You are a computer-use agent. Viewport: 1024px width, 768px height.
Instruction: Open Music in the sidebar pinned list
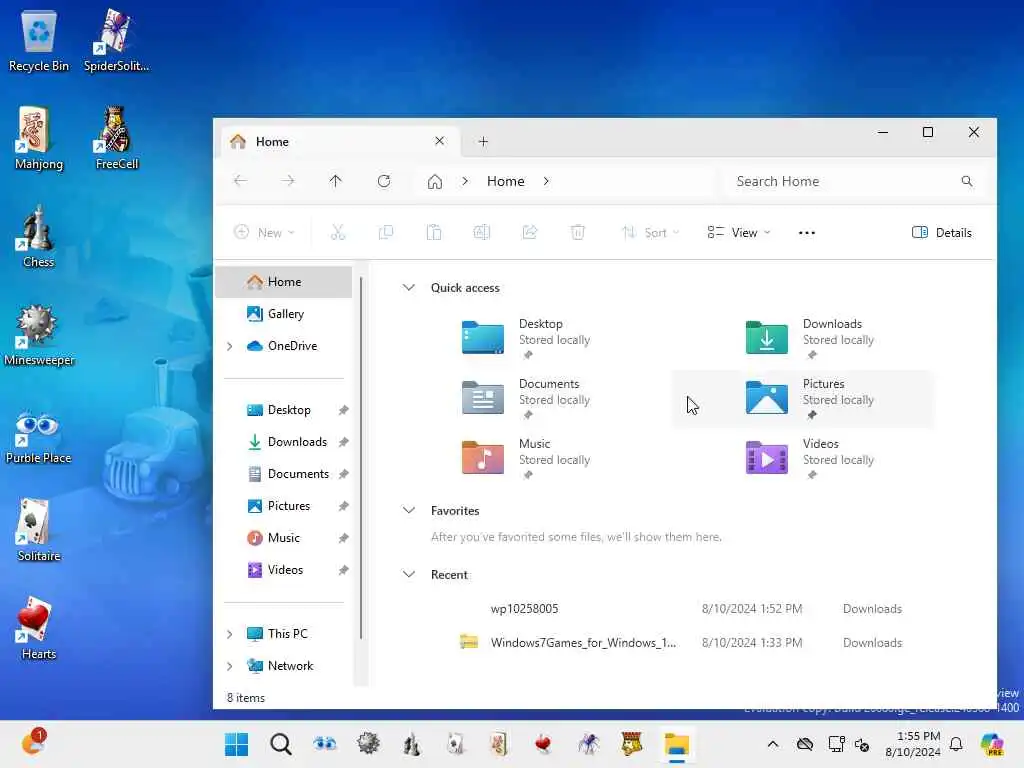[x=285, y=538]
